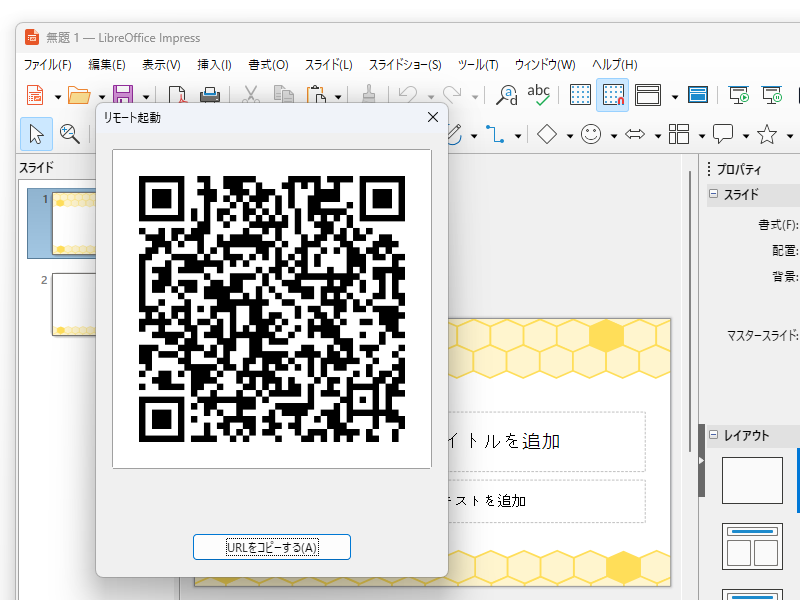
Task: Open the Paste options dropdown arrow
Action: click(338, 97)
